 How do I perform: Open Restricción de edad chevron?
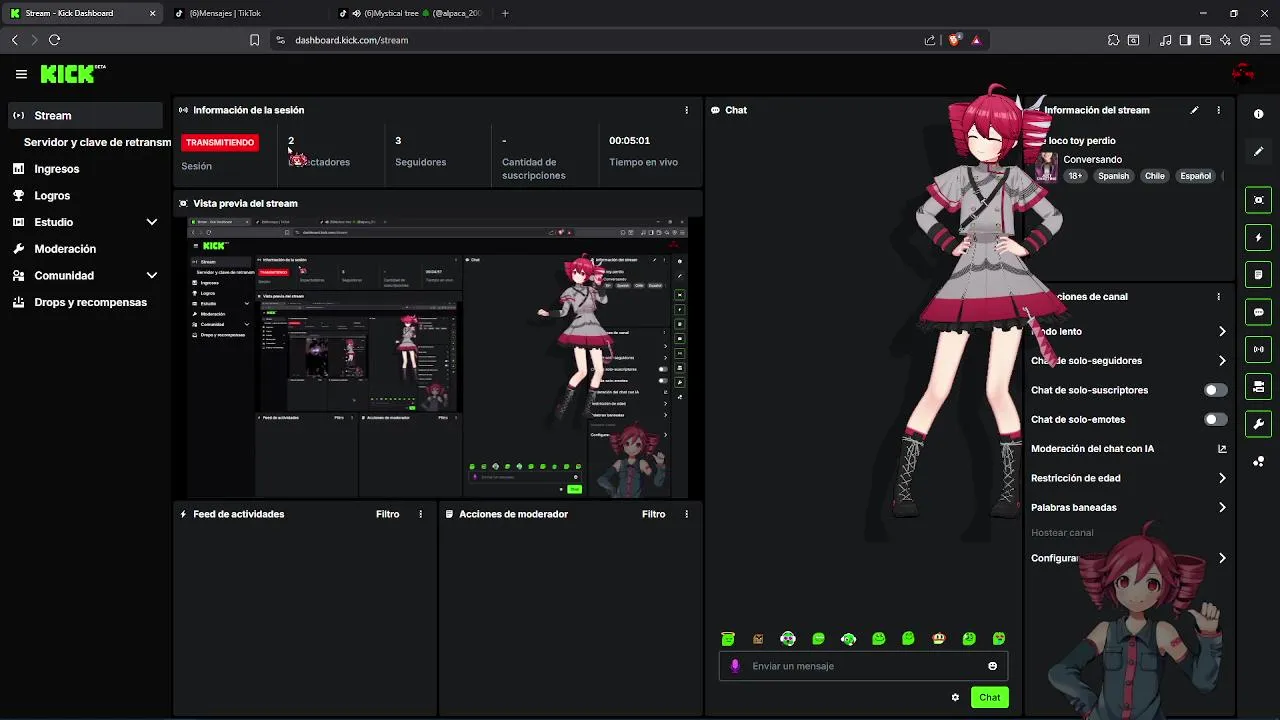(x=1222, y=478)
